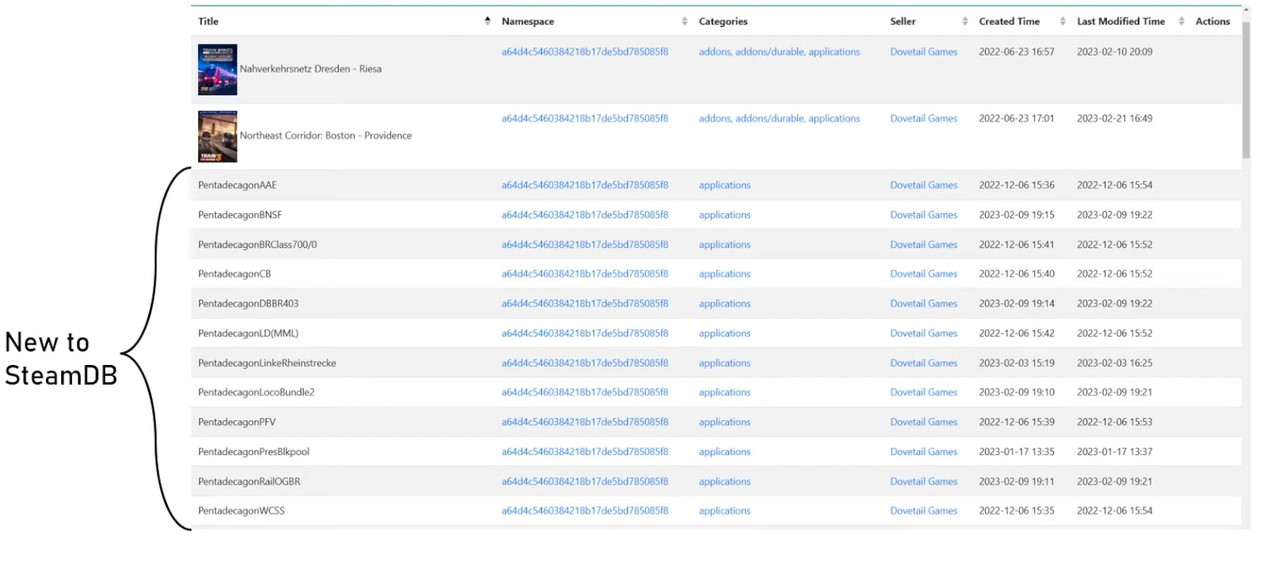Select the PentadecagonDBBR403 title

click(x=248, y=304)
